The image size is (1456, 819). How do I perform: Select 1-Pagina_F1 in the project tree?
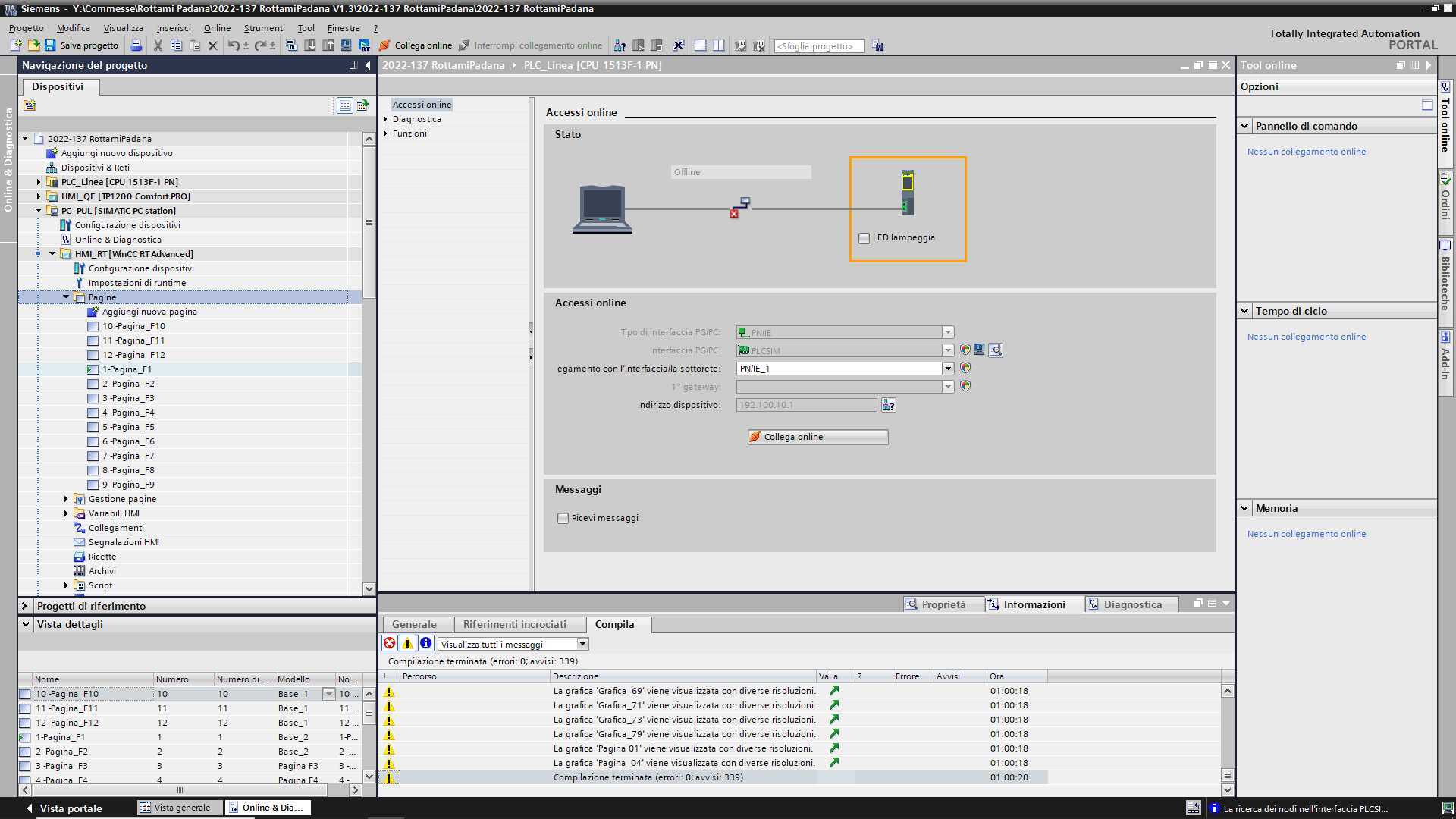coord(127,369)
